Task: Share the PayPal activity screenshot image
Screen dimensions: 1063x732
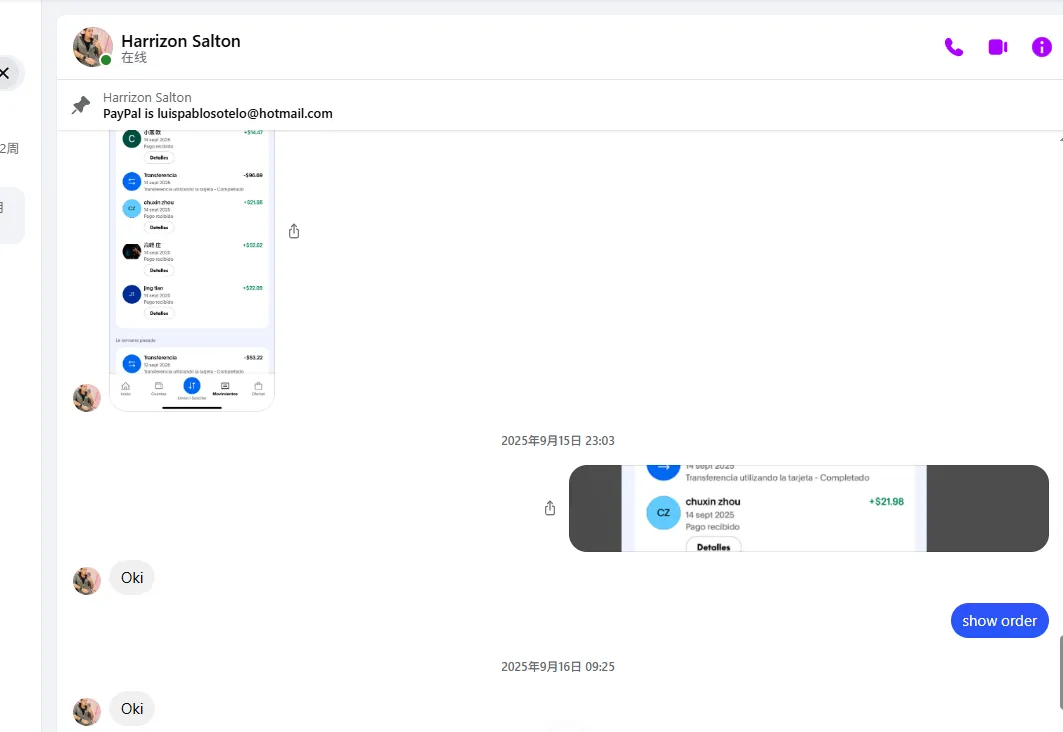Action: 294,231
